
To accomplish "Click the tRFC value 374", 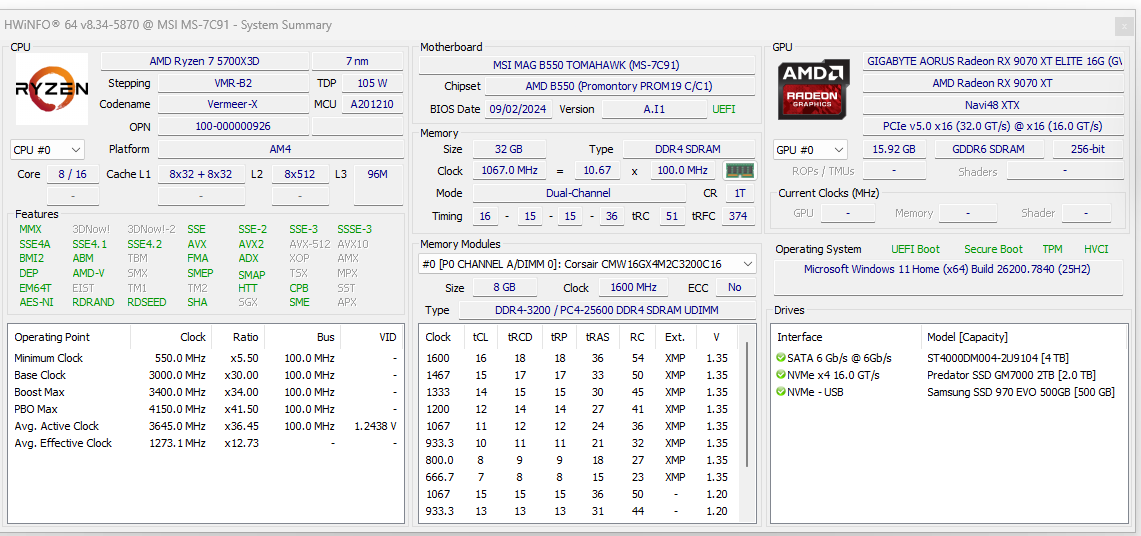I will (x=738, y=217).
